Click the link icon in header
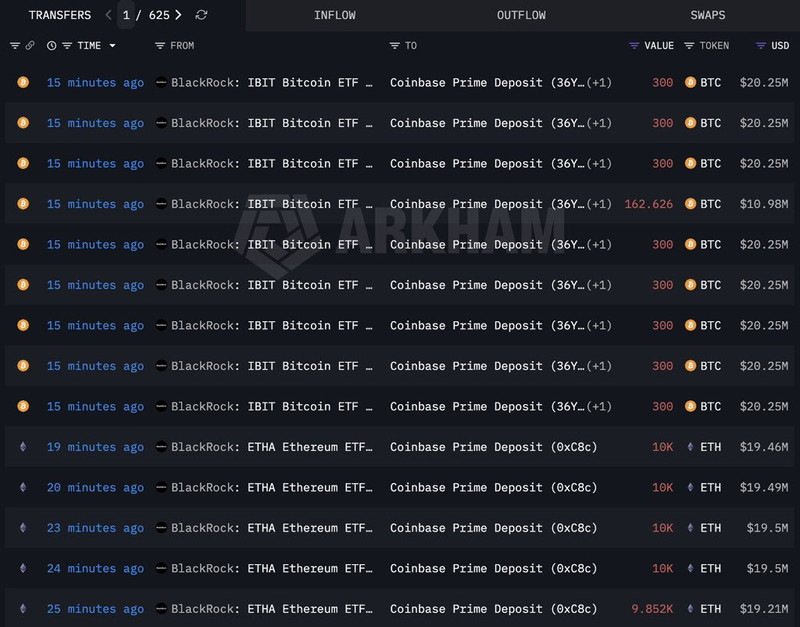The height and width of the screenshot is (627, 800). pyautogui.click(x=30, y=46)
